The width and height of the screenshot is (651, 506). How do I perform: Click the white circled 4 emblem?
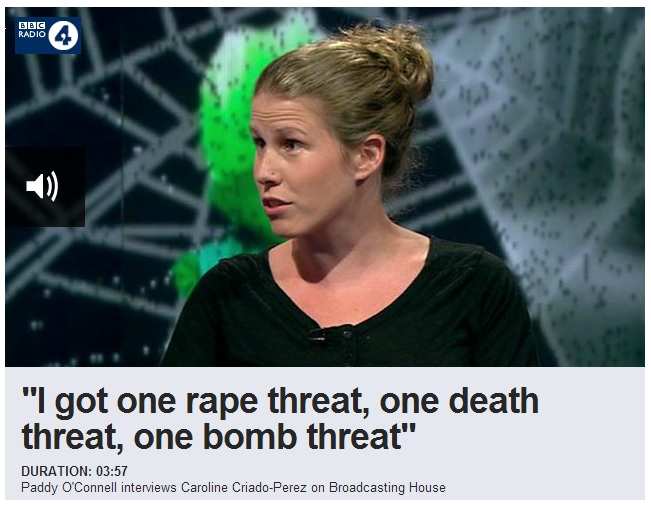coord(64,36)
